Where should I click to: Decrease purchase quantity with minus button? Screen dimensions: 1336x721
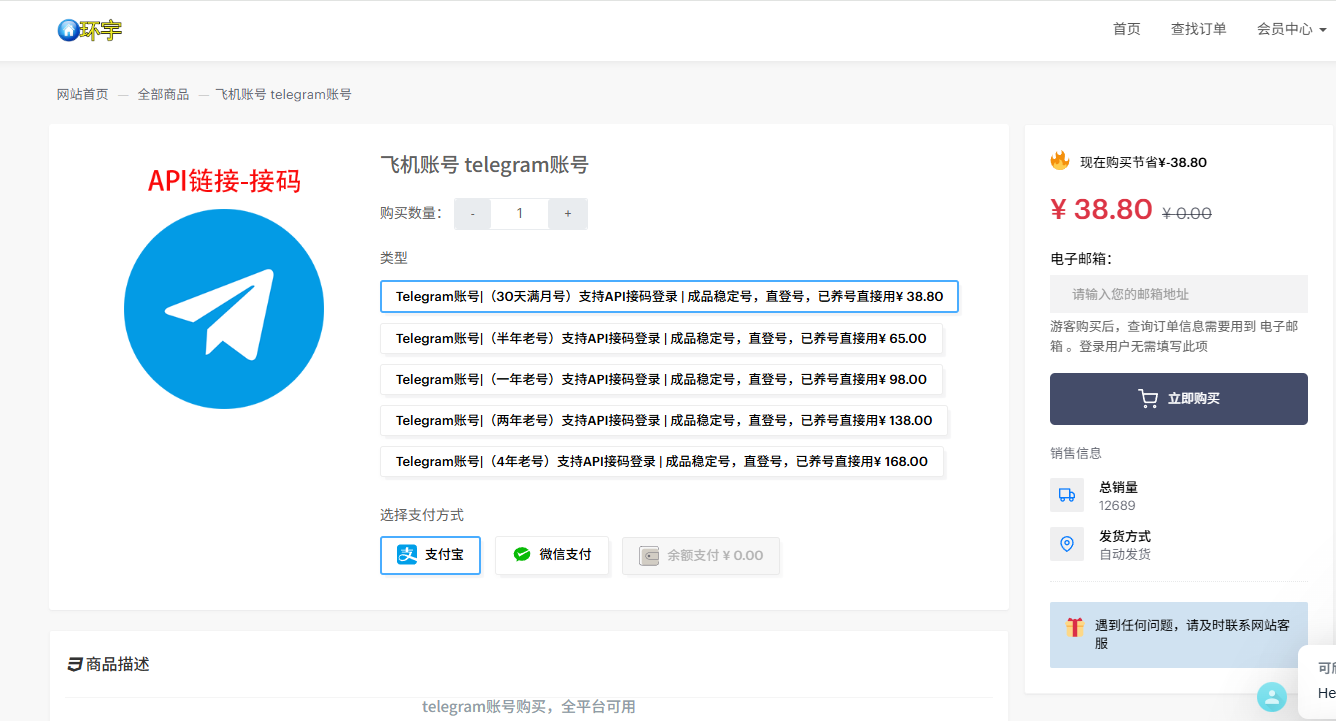pyautogui.click(x=472, y=214)
